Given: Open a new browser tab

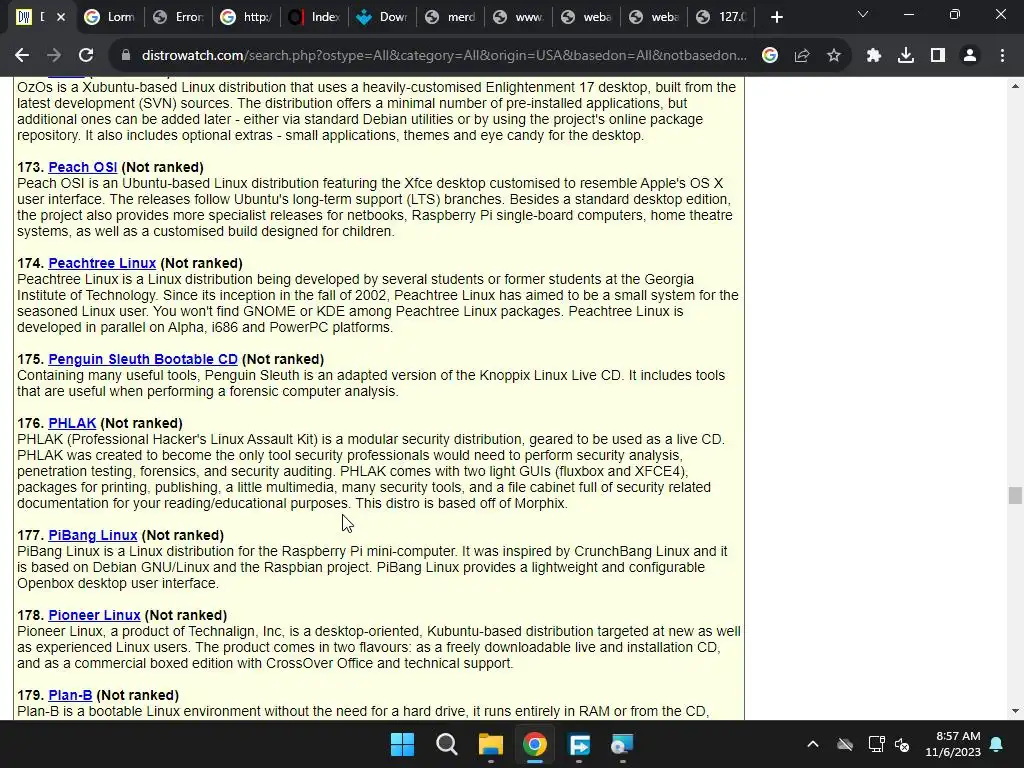Looking at the screenshot, I should [776, 17].
